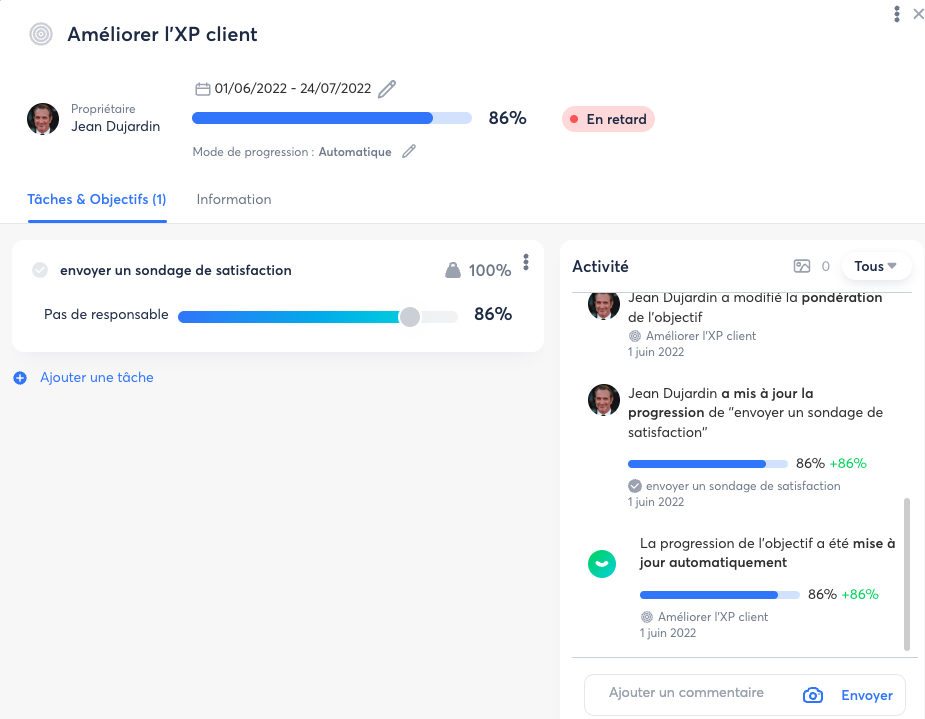Edit the progression mode pencil icon
This screenshot has width=925, height=719.
408,152
